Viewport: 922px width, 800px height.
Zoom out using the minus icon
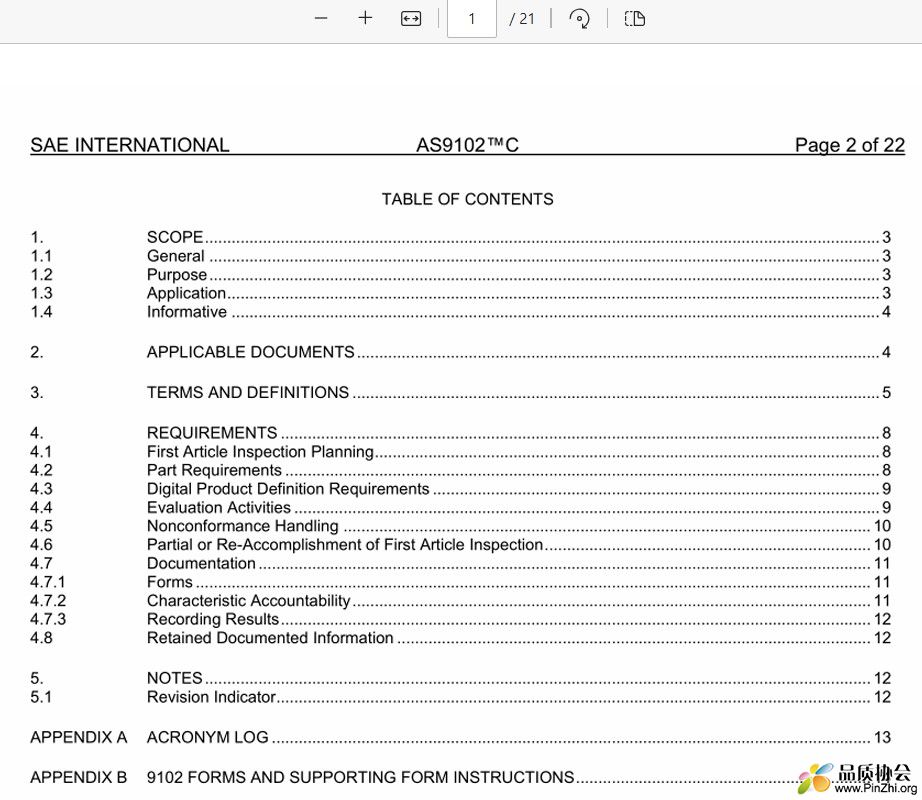[320, 18]
